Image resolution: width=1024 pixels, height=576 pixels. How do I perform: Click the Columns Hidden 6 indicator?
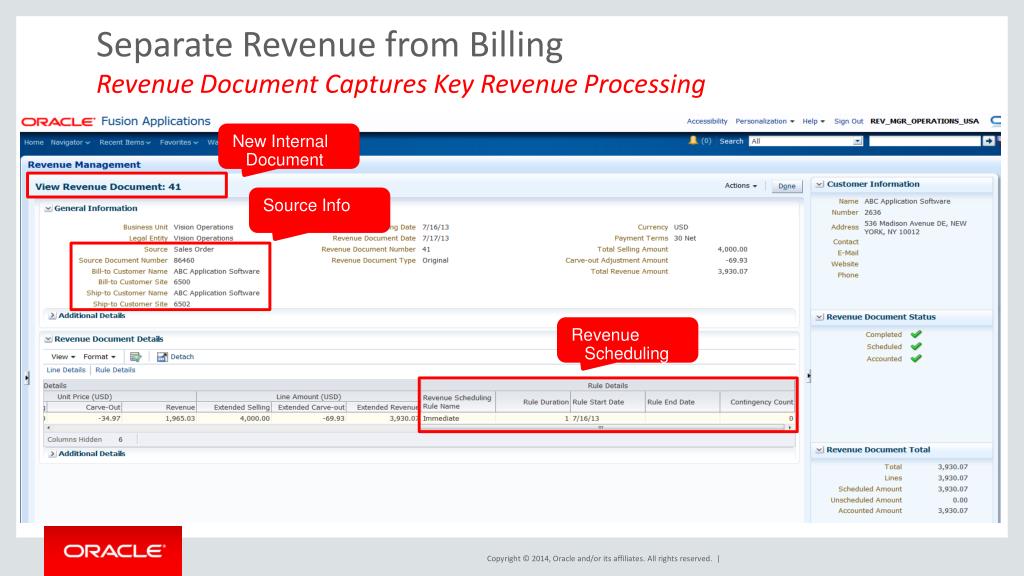(85, 440)
